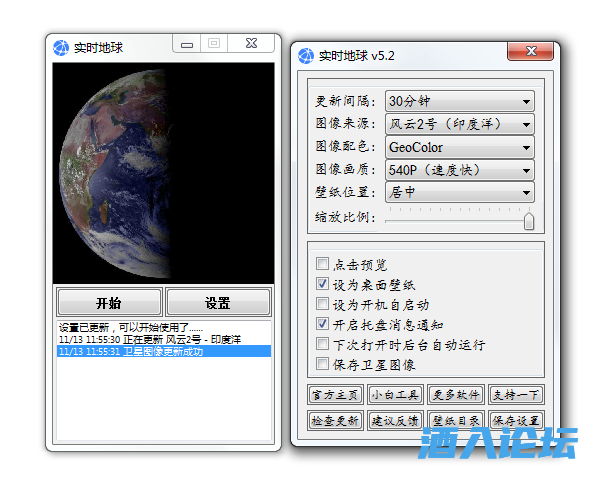Image resolution: width=592 pixels, height=485 pixels.
Task: Check the 保存卫星图像 option
Action: click(x=322, y=363)
